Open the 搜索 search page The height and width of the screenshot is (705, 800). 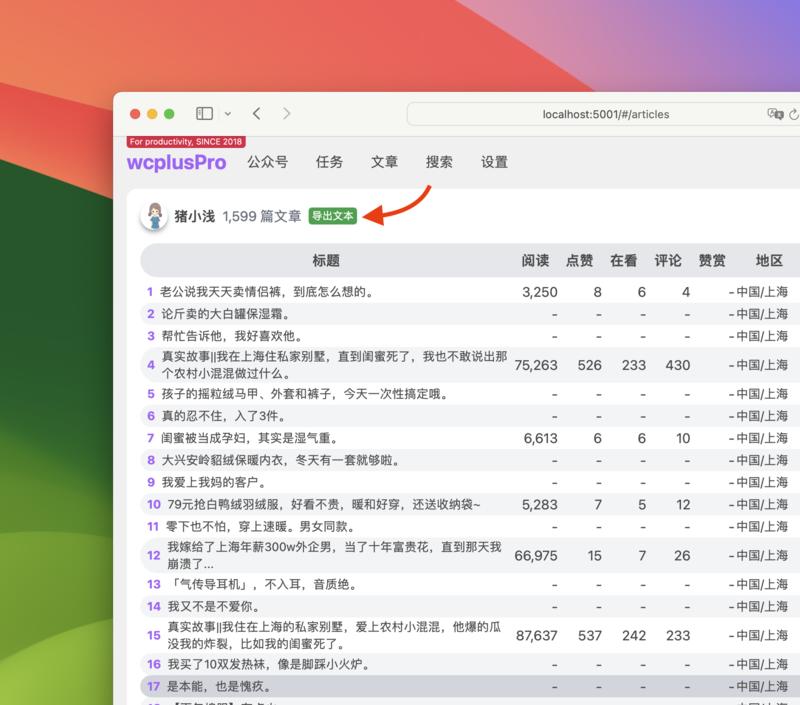442,161
